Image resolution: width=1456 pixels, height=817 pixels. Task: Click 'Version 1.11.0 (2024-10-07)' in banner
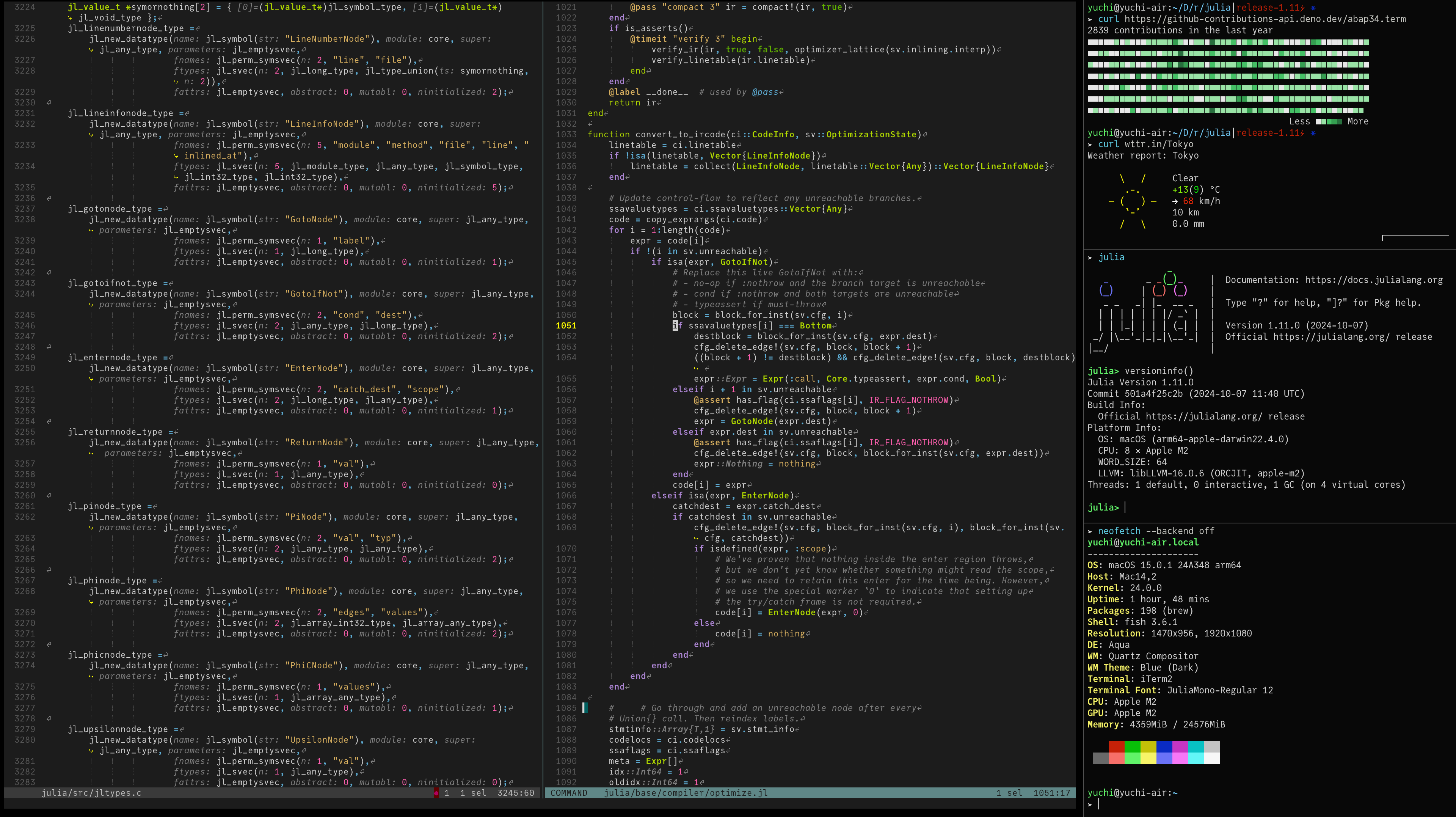(1297, 325)
